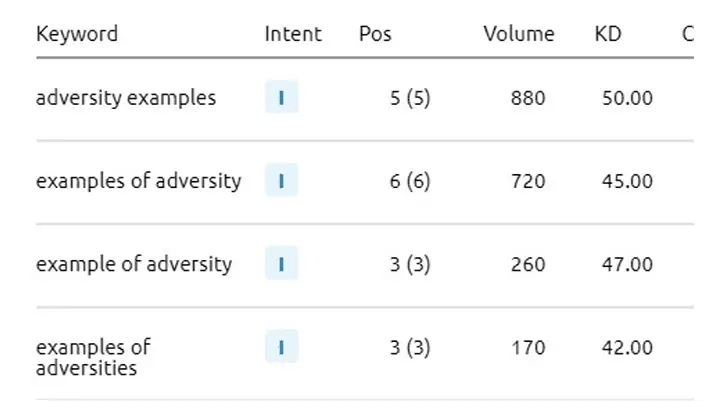
Task: Click the Intent badge for example of adversity
Action: coord(281,264)
